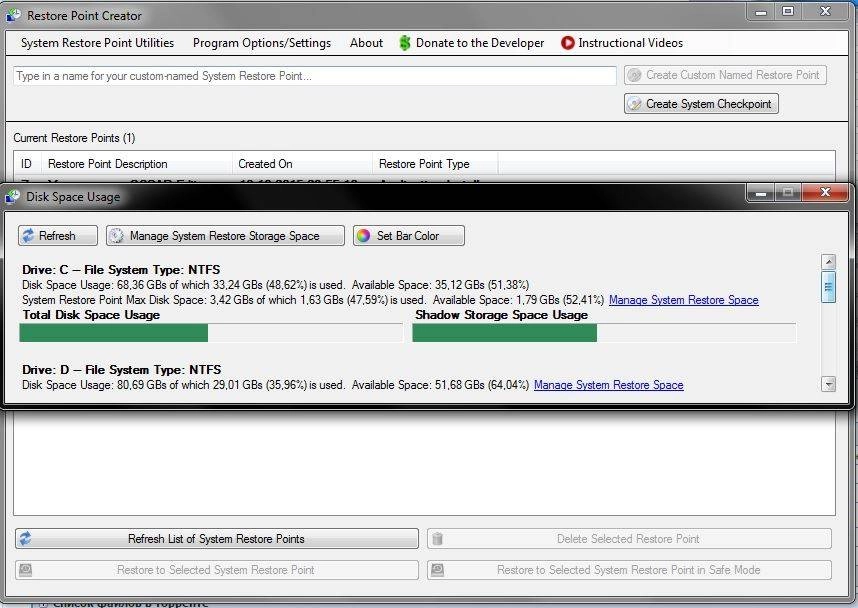
Task: Click the 'Drive: C – File System Type: NTFS' heading
Action: tap(121, 269)
